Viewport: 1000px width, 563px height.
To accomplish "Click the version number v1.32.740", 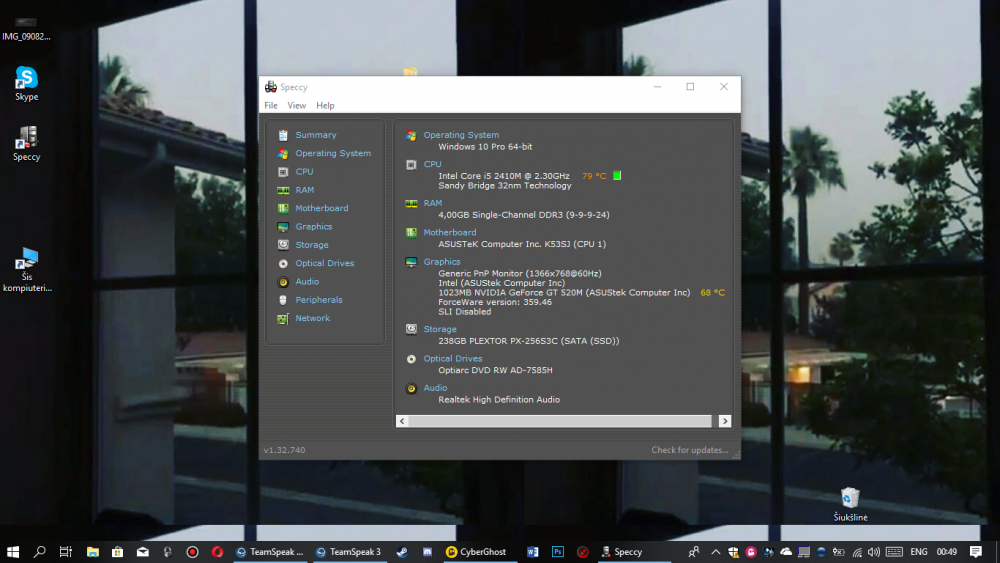I will (x=284, y=450).
